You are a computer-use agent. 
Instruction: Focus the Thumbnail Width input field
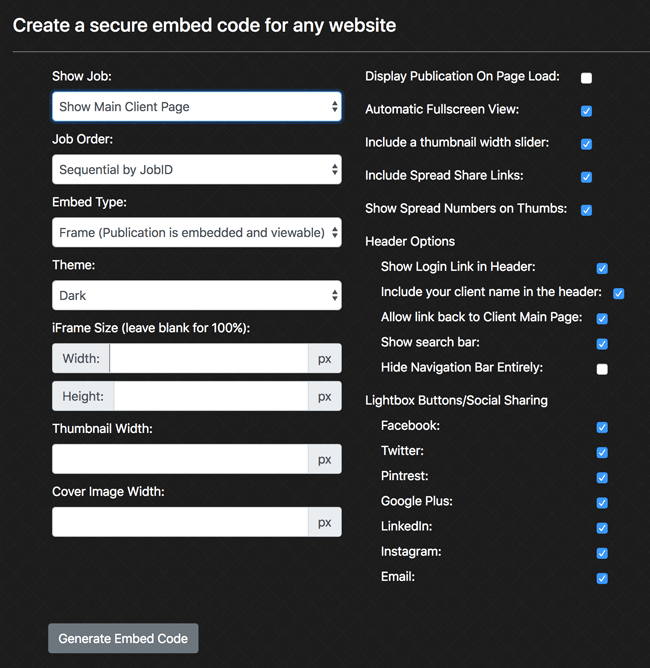pos(180,459)
